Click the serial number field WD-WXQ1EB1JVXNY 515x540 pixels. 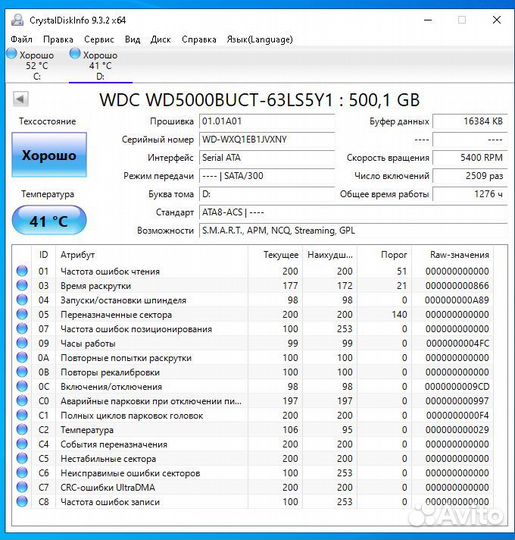tap(267, 139)
